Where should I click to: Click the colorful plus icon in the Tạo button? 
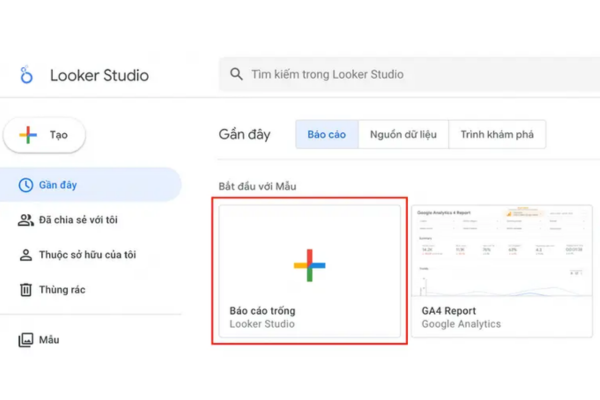(28, 135)
